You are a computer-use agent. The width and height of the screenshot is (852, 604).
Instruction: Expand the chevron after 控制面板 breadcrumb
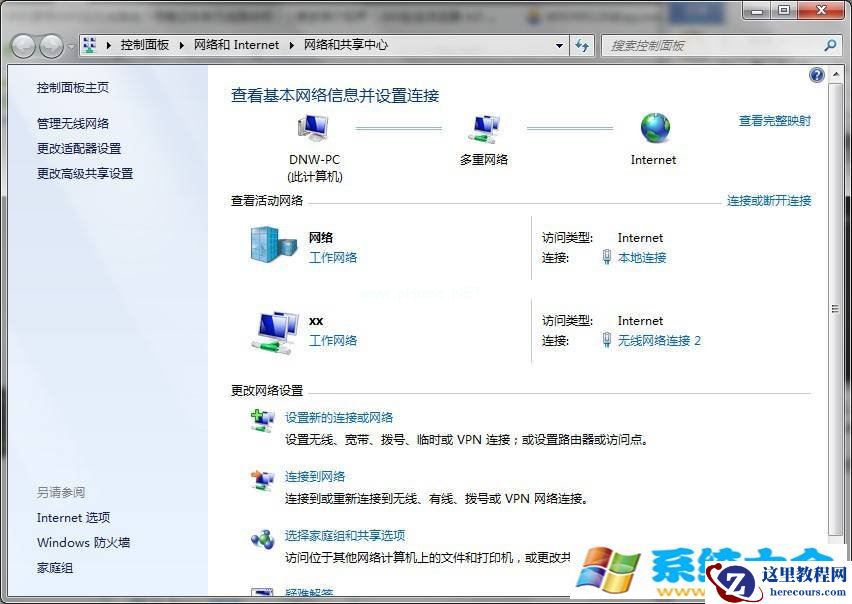tap(183, 45)
